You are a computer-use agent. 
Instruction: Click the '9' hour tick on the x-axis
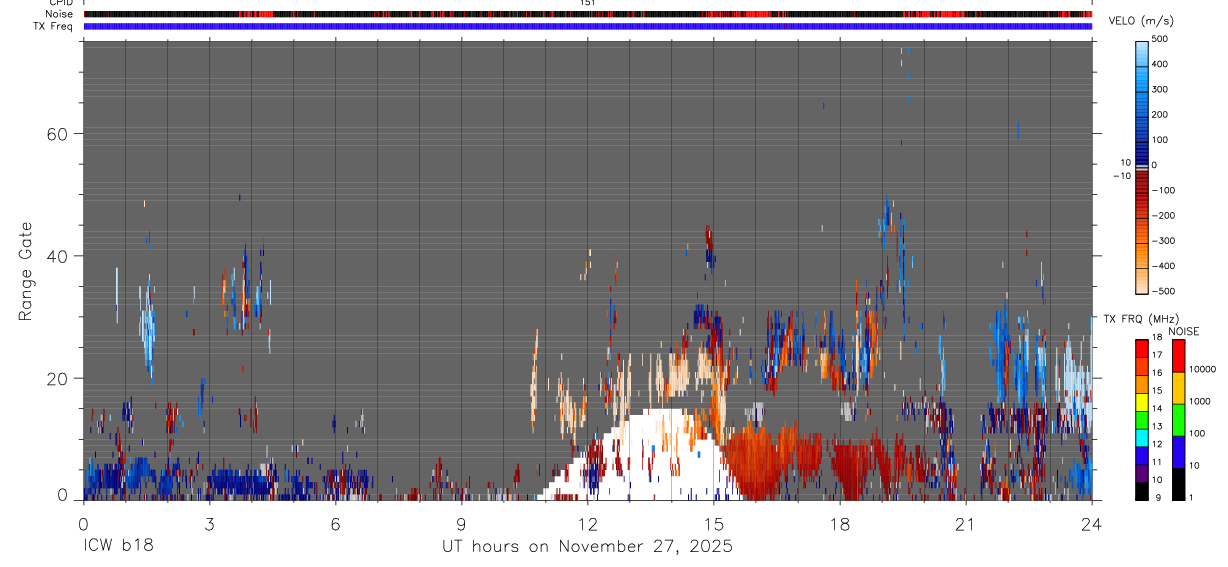[462, 523]
